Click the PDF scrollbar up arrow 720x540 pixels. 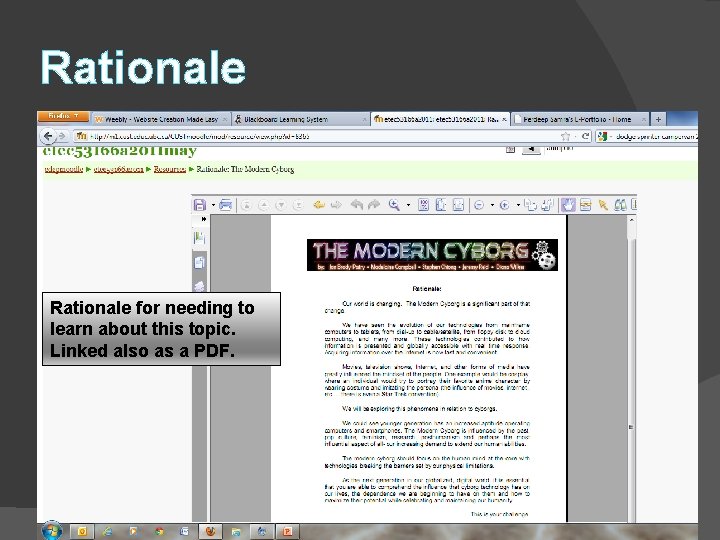[632, 220]
